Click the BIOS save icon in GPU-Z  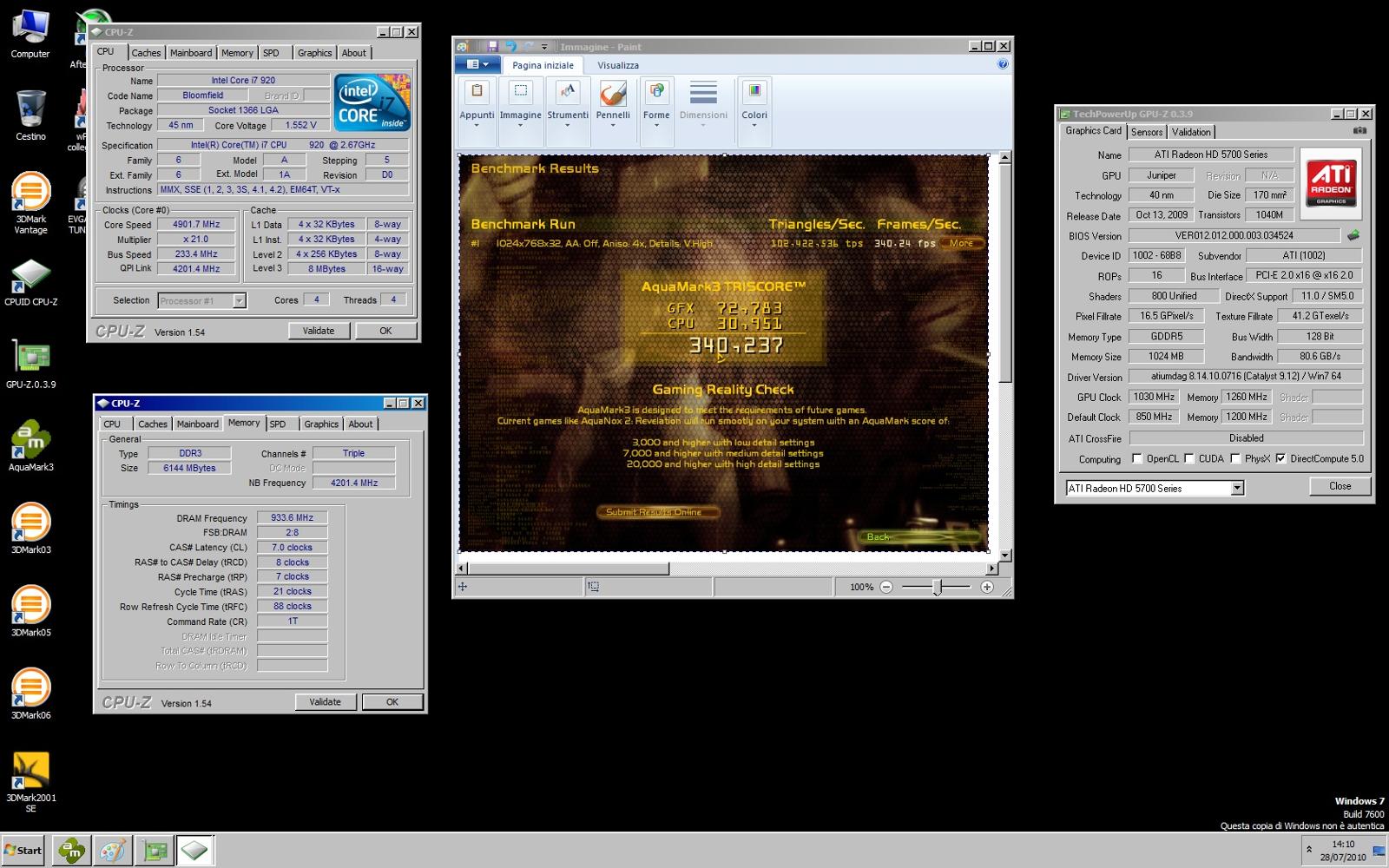(x=1353, y=235)
